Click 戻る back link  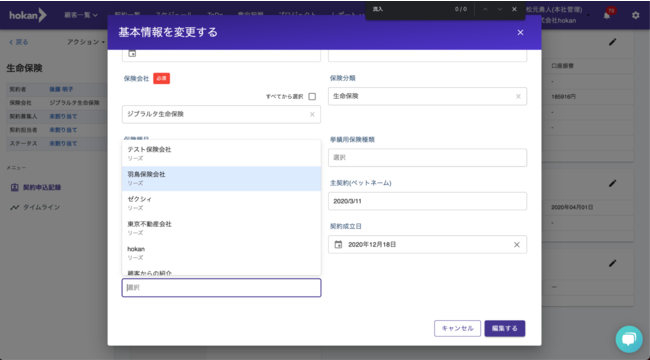point(19,42)
